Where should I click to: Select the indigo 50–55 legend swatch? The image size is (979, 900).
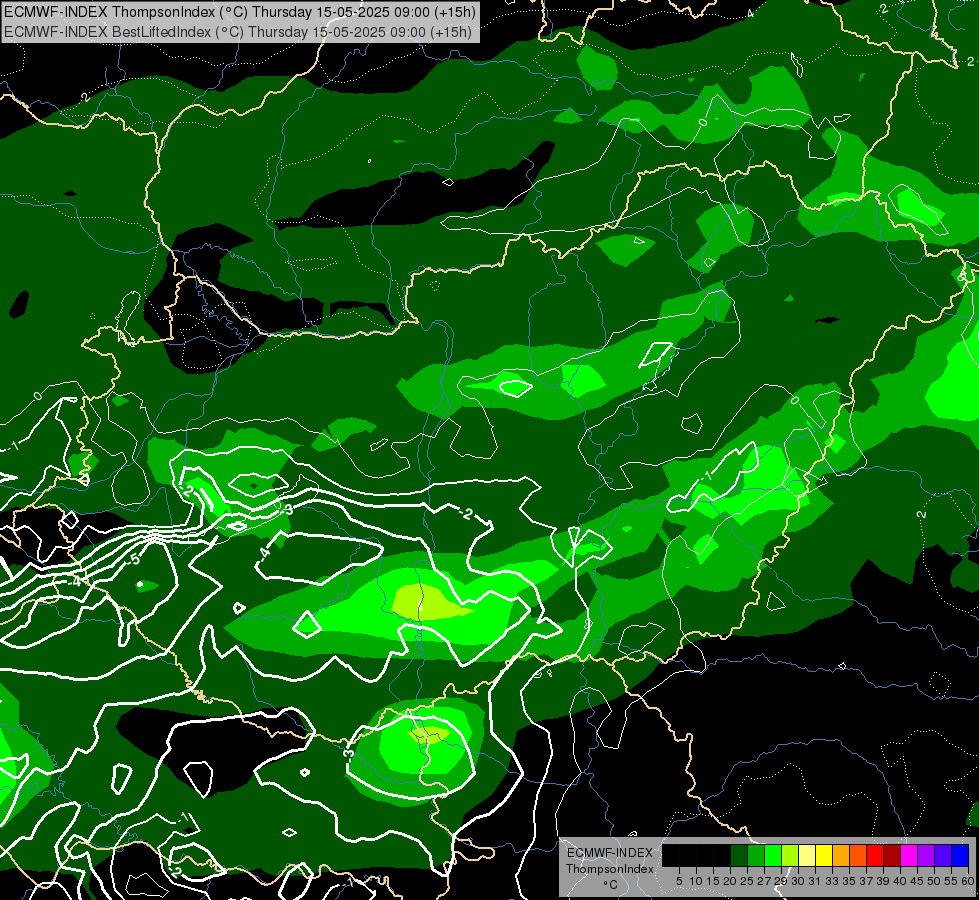(943, 856)
